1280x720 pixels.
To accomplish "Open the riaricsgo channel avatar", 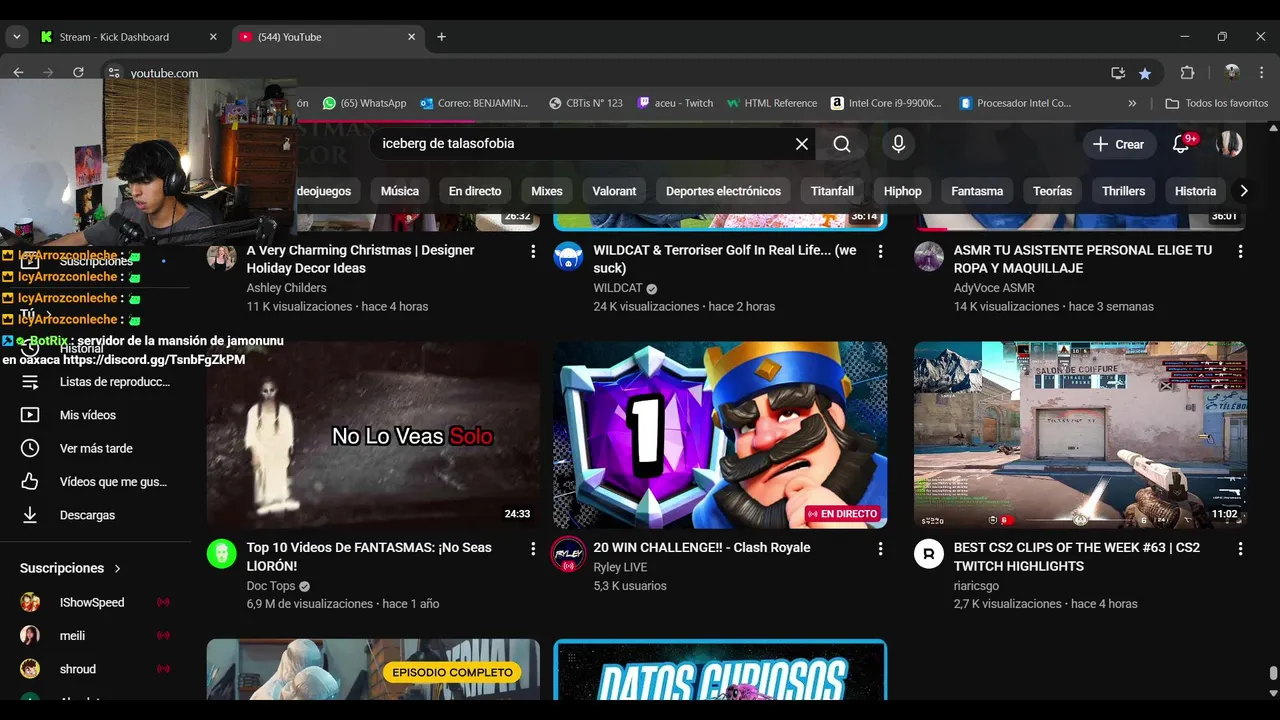I will 928,553.
